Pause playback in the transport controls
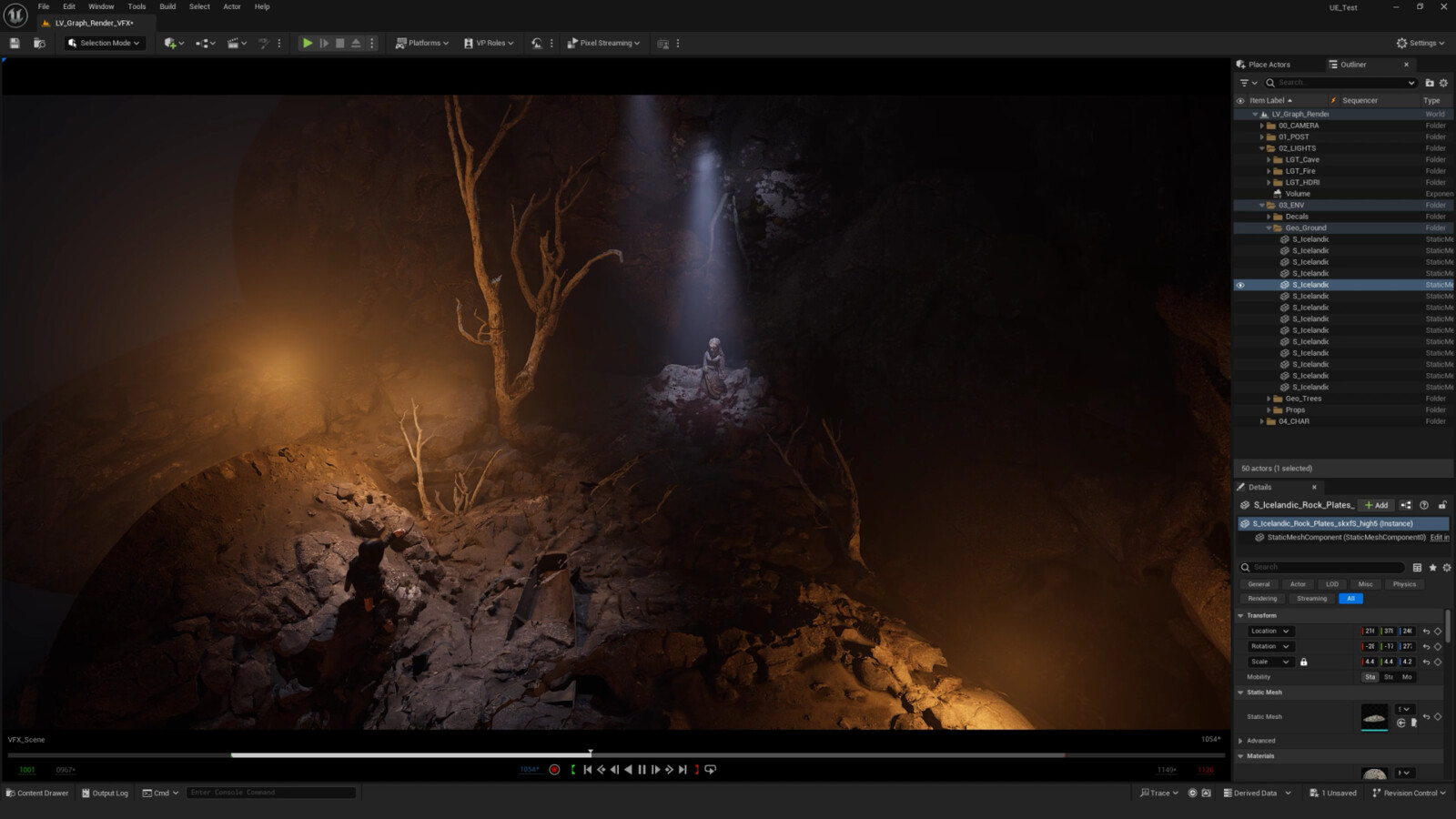The width and height of the screenshot is (1456, 819). [642, 770]
